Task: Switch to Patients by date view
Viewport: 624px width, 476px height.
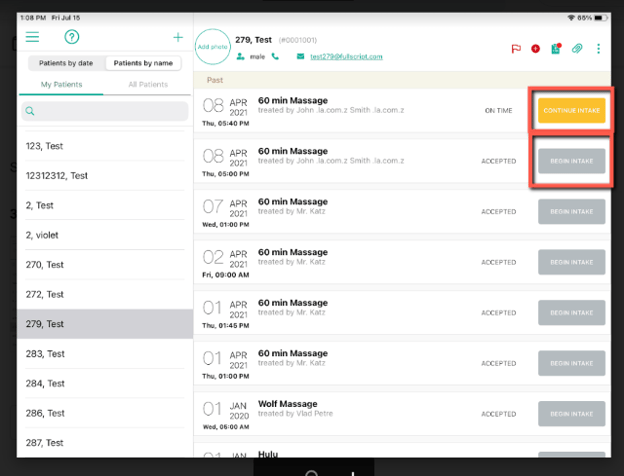Action: coord(66,63)
